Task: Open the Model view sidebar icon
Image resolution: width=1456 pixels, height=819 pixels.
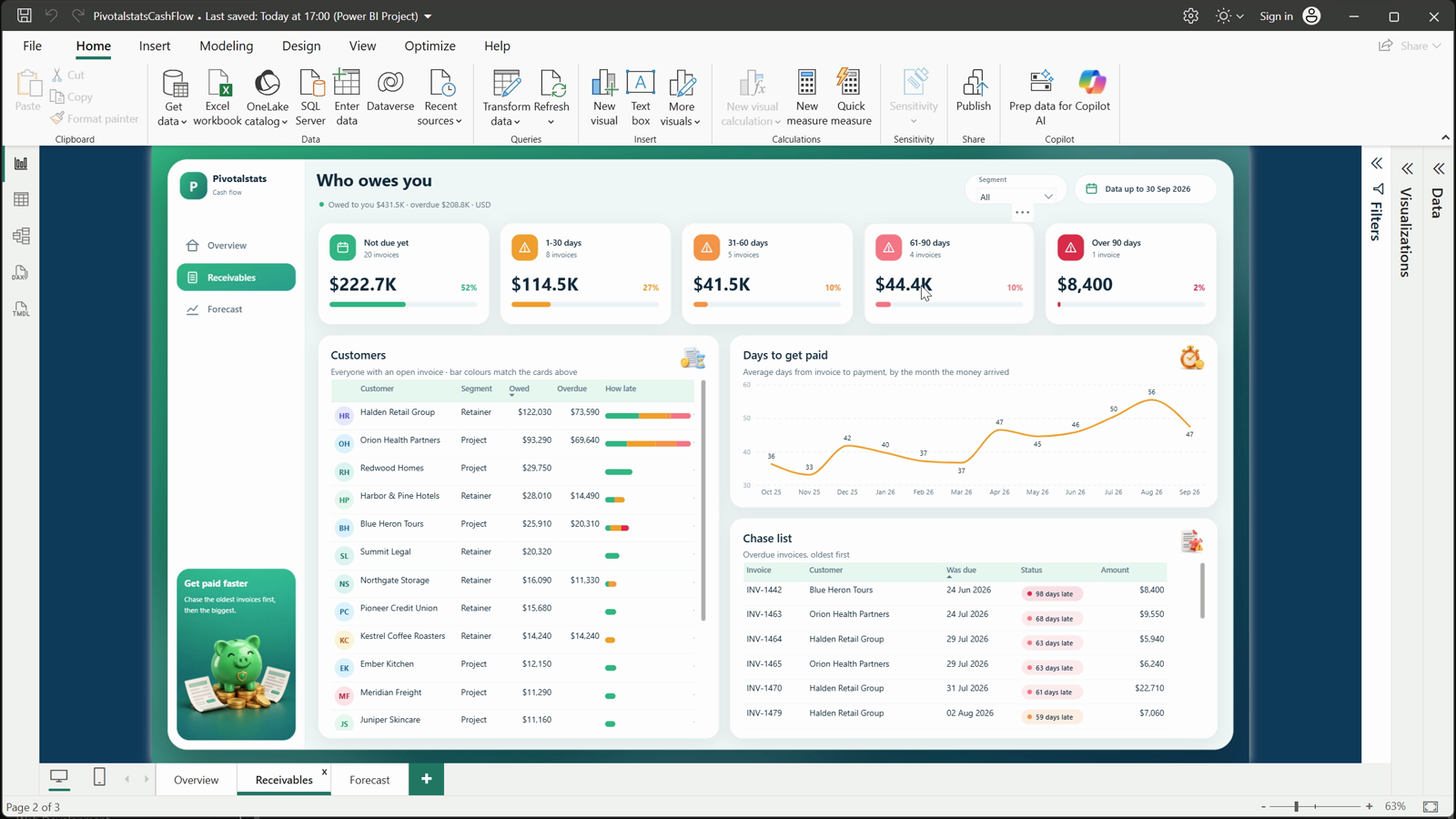Action: tap(21, 236)
